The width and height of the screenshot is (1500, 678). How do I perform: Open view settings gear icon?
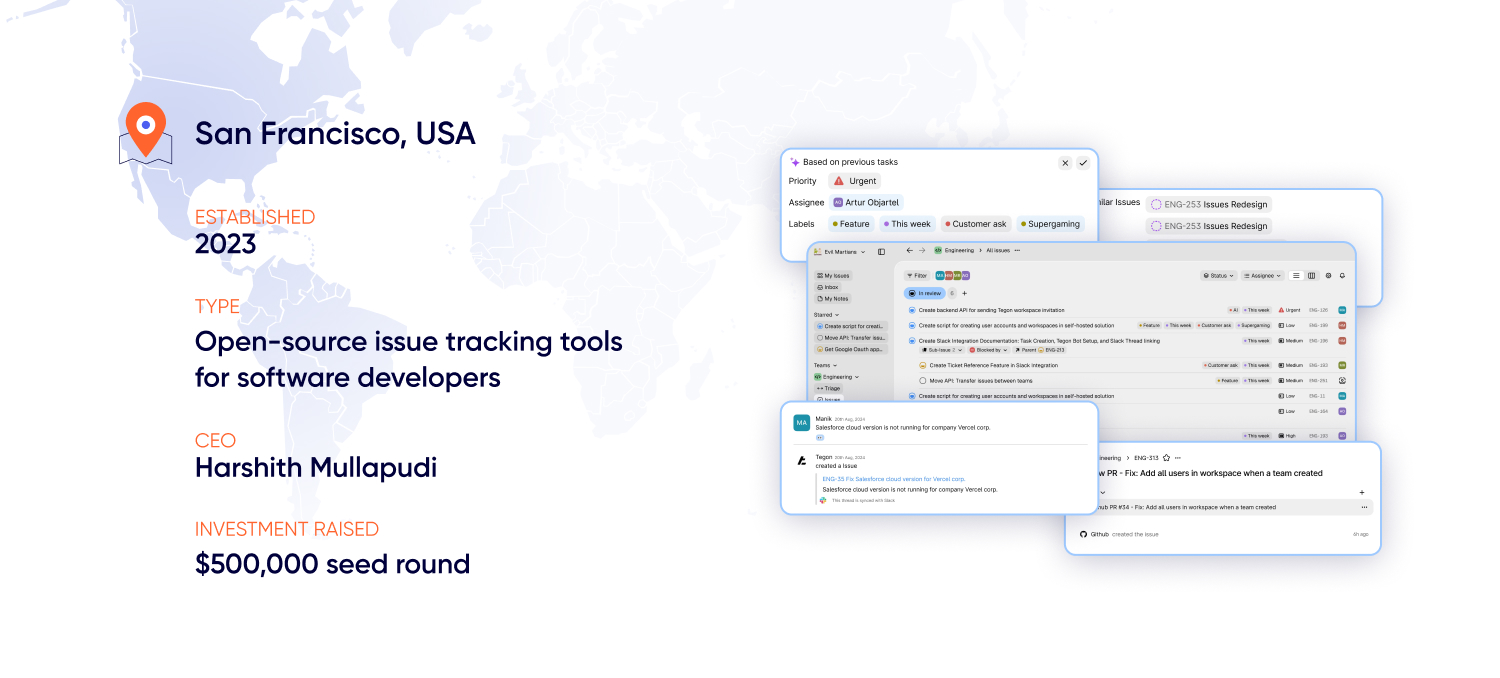point(1328,275)
